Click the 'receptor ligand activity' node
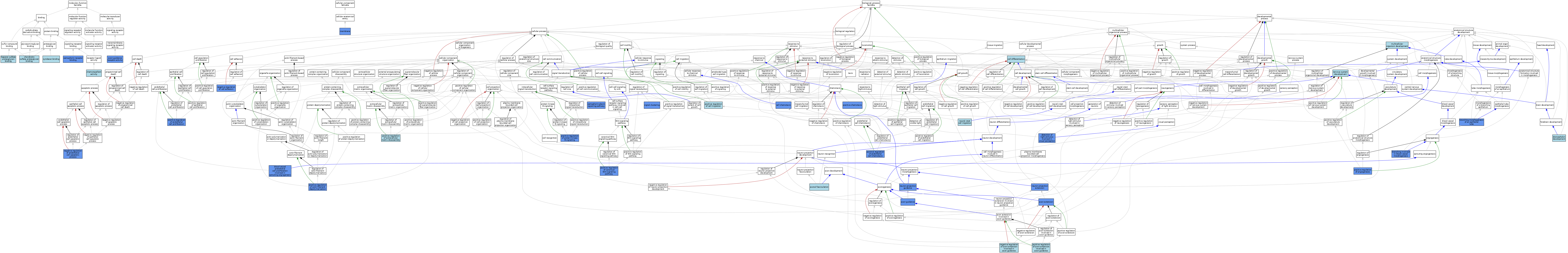This screenshot has width=1568, height=253. tap(94, 59)
